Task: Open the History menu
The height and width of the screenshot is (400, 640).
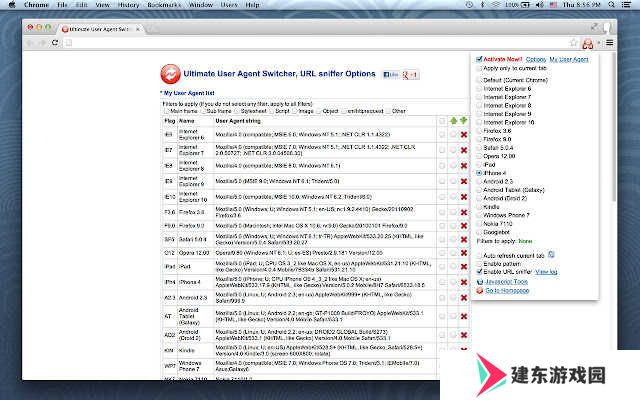Action: tap(128, 5)
